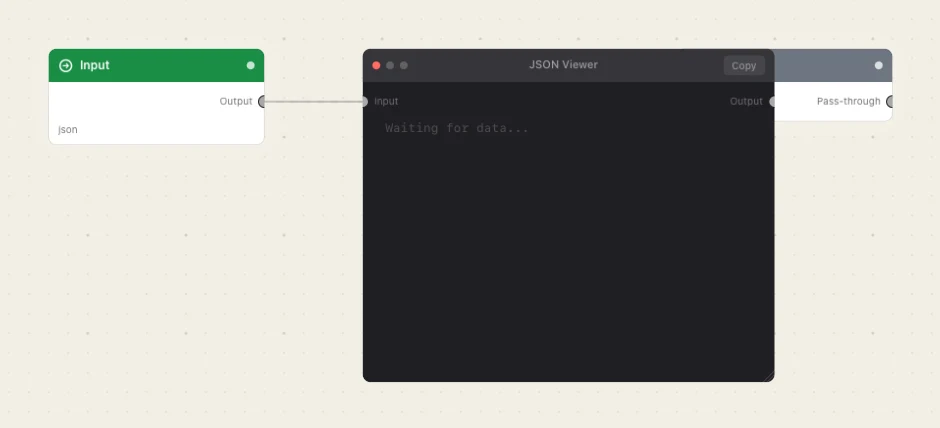Select the Input node's Output port
Viewport: 940px width, 428px height.
click(261, 102)
